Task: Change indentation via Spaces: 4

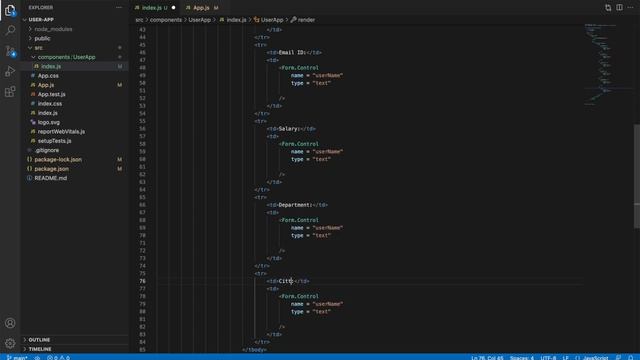Action: click(522, 358)
